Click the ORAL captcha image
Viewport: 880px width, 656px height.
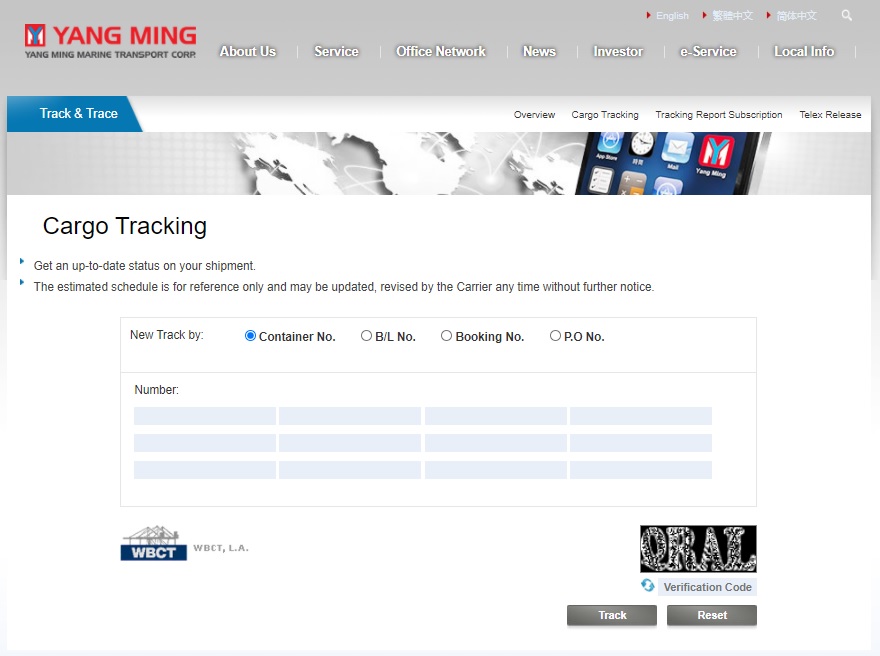tap(698, 549)
